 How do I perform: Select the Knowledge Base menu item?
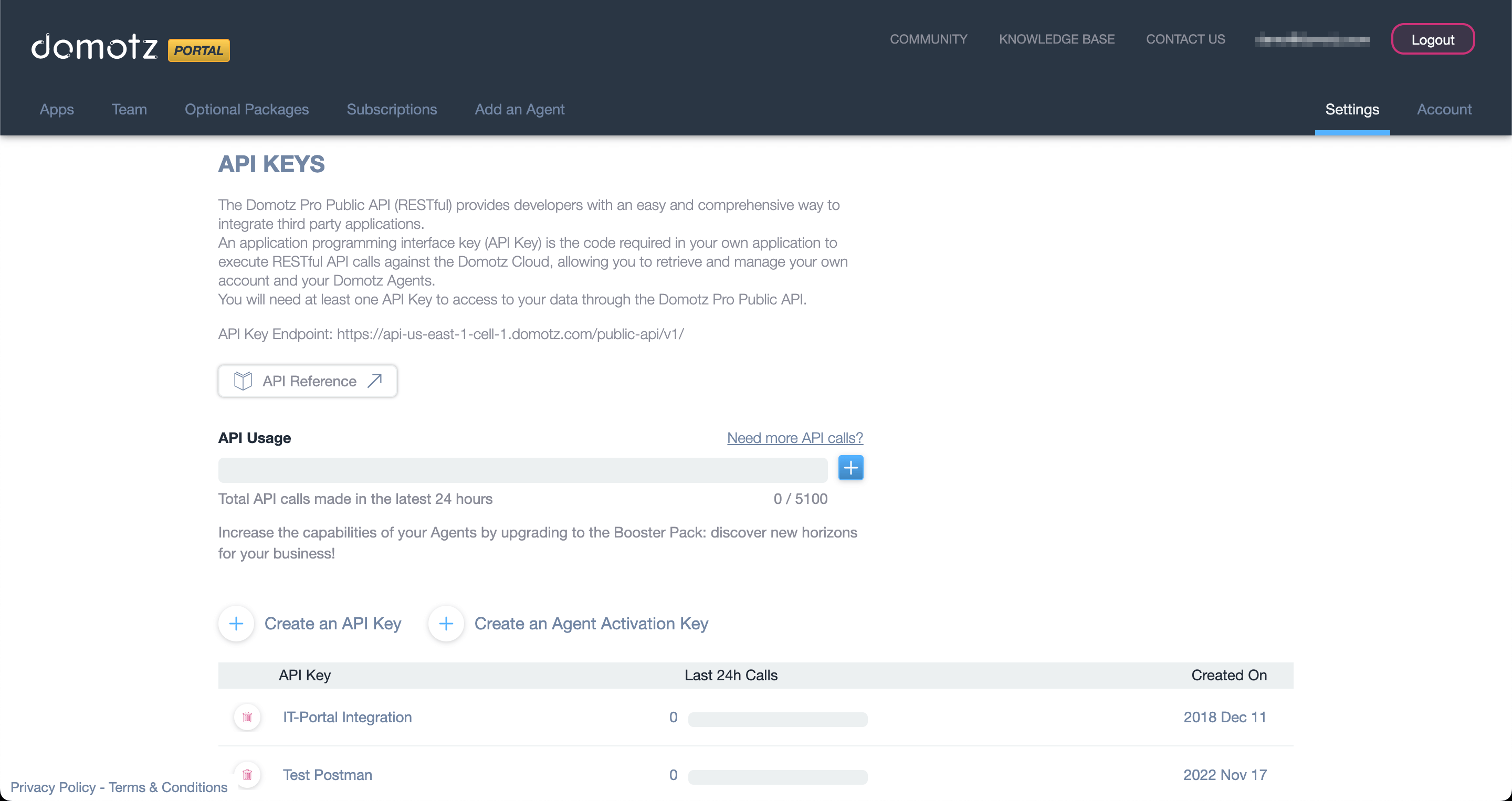coord(1057,39)
